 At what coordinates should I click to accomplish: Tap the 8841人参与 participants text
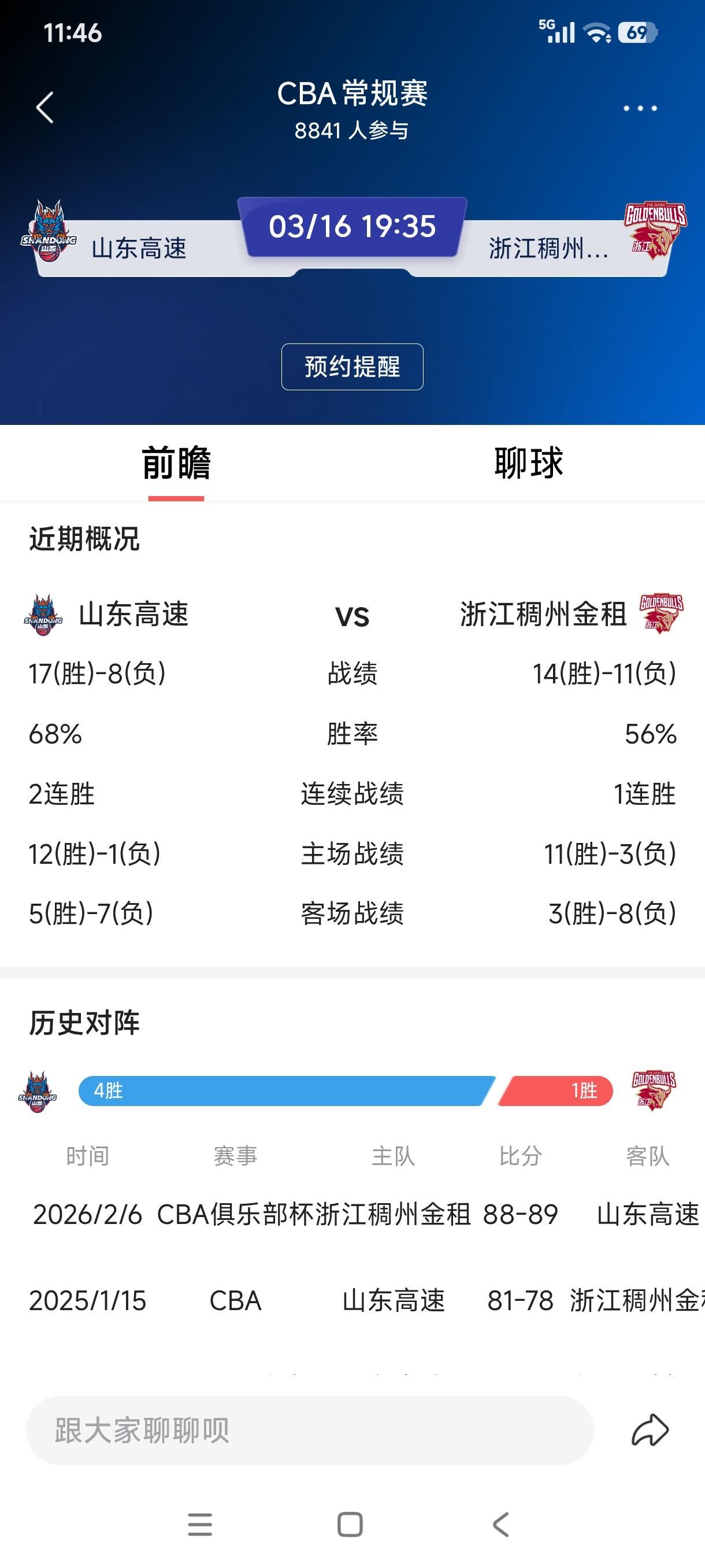(x=352, y=131)
